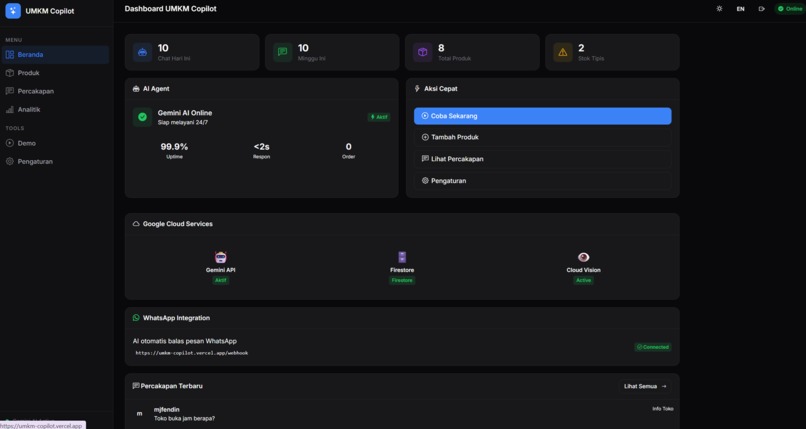Viewport: 806px width, 429px height.
Task: Click the mjfendin avatar circle
Action: click(x=139, y=414)
